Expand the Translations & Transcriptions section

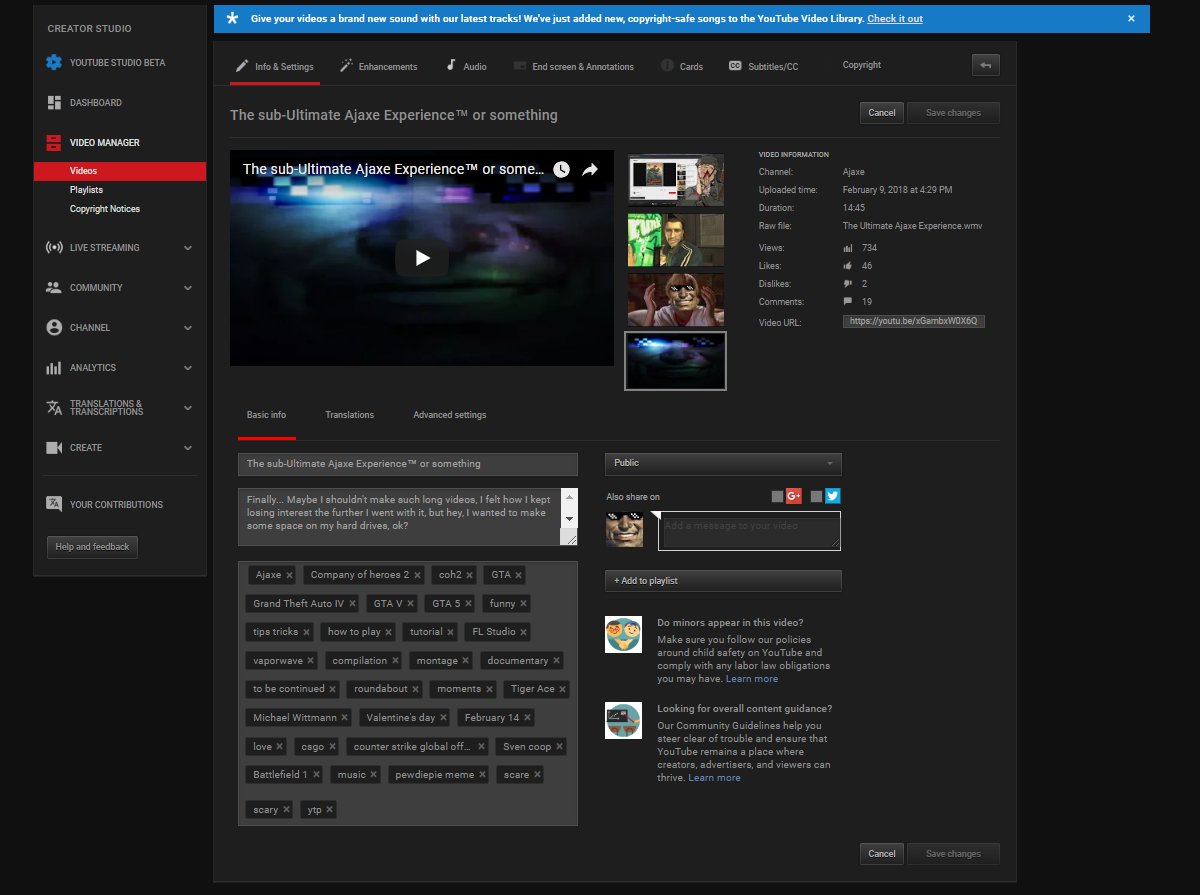pyautogui.click(x=188, y=408)
